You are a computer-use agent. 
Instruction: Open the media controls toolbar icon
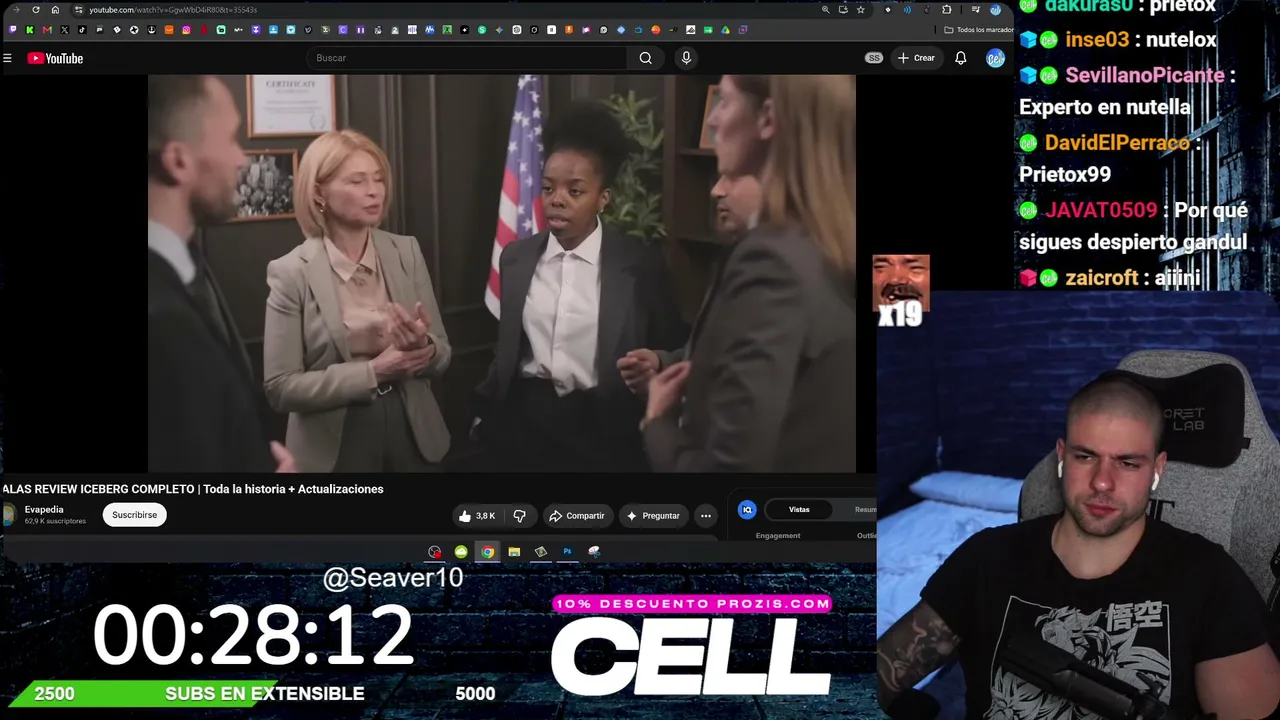976,10
